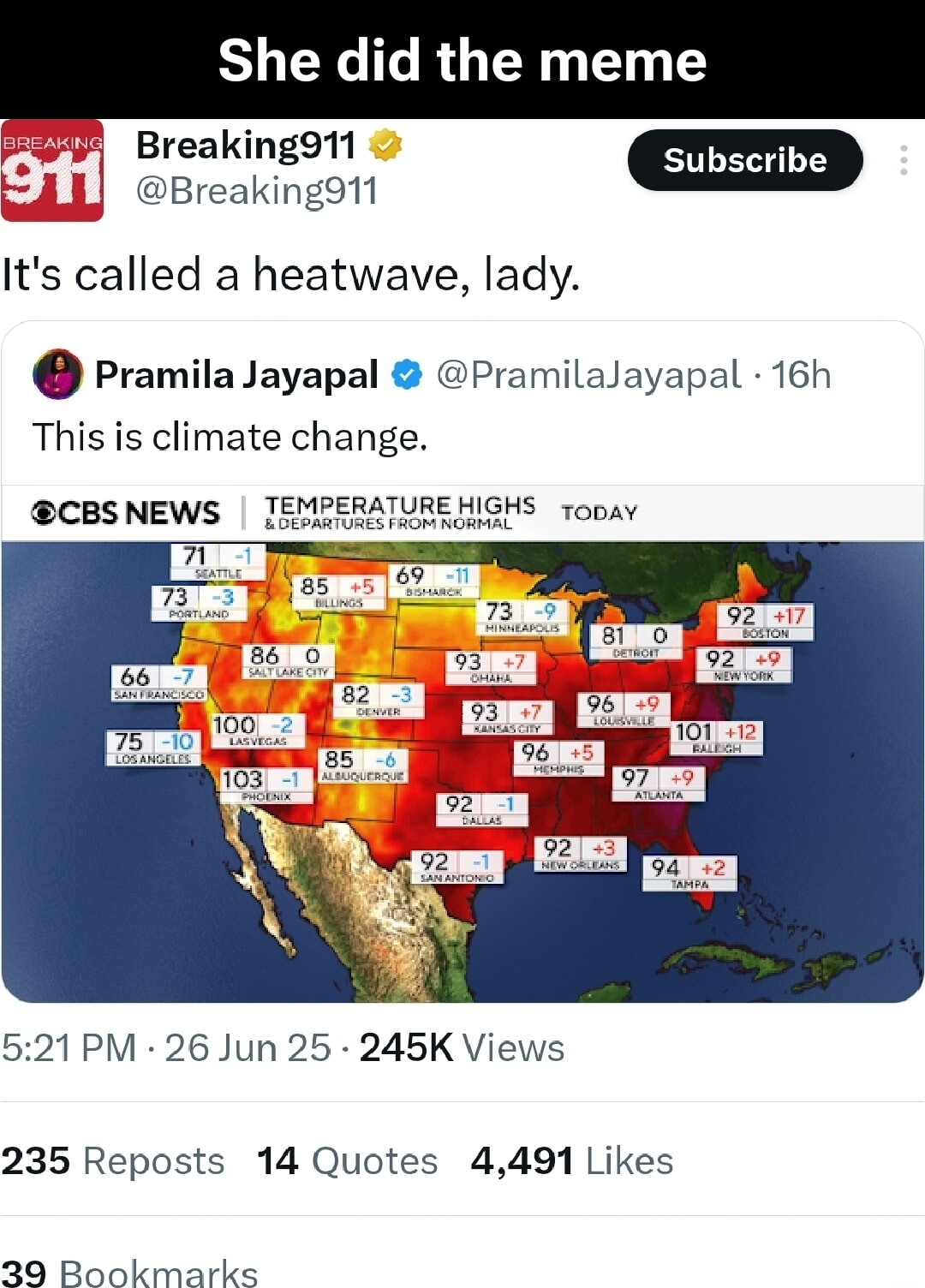Open the three-dot more options menu
Image resolution: width=925 pixels, height=1288 pixels.
pyautogui.click(x=904, y=160)
